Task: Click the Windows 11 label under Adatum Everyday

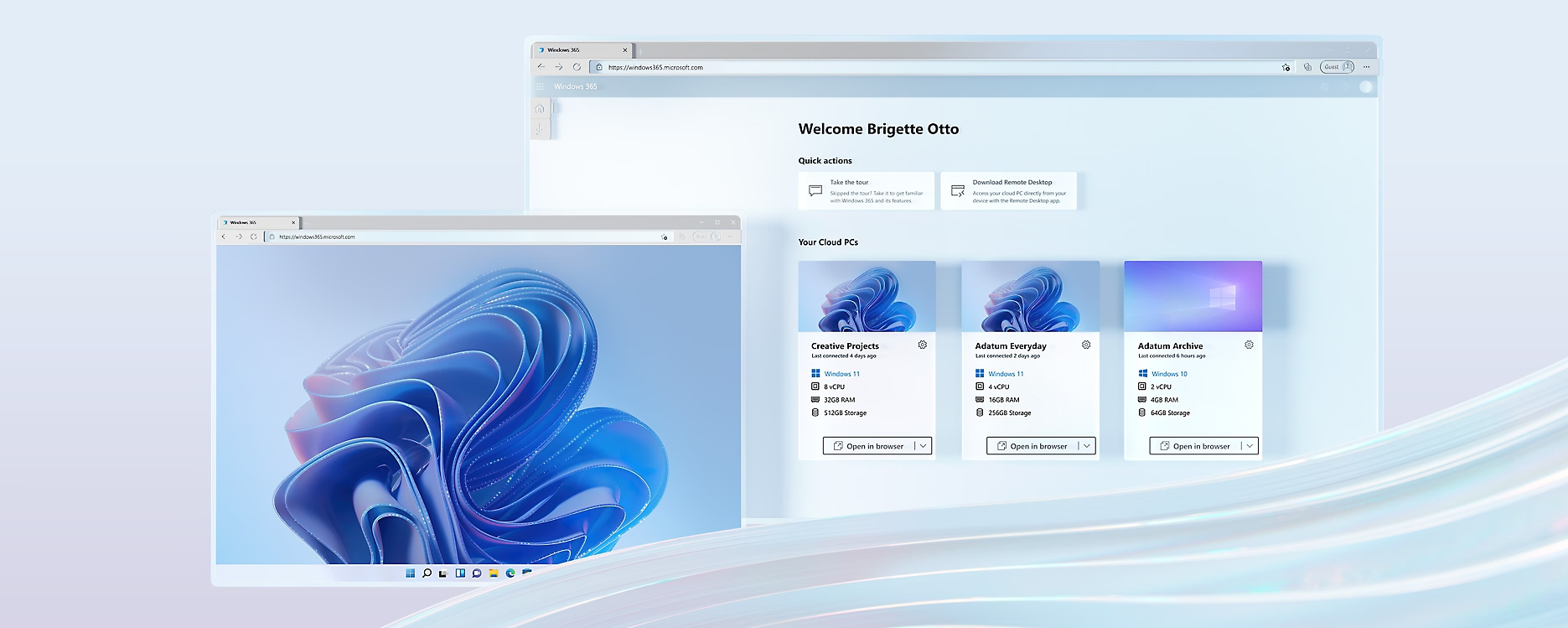Action: (1006, 374)
